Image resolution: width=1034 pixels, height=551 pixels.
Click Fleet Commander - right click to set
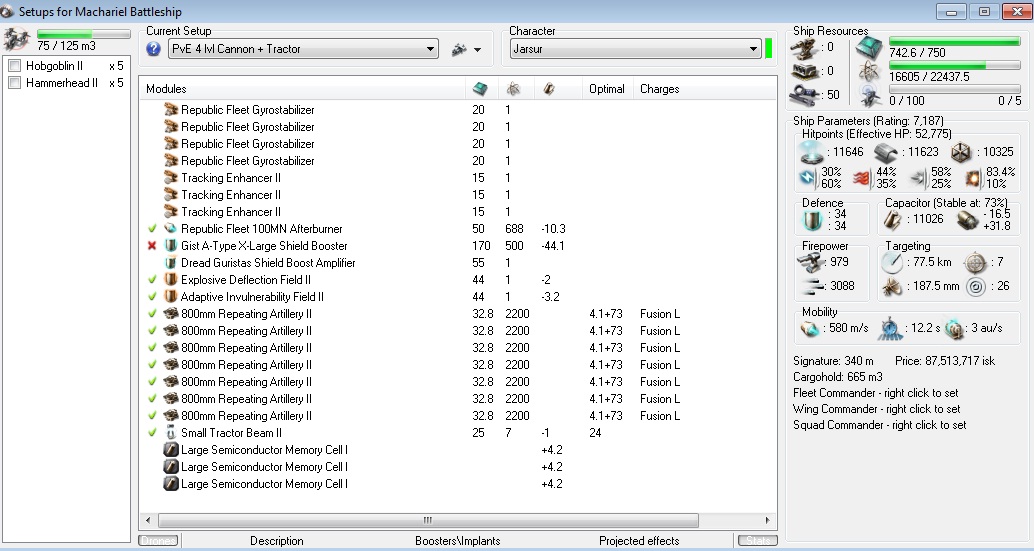(876, 393)
